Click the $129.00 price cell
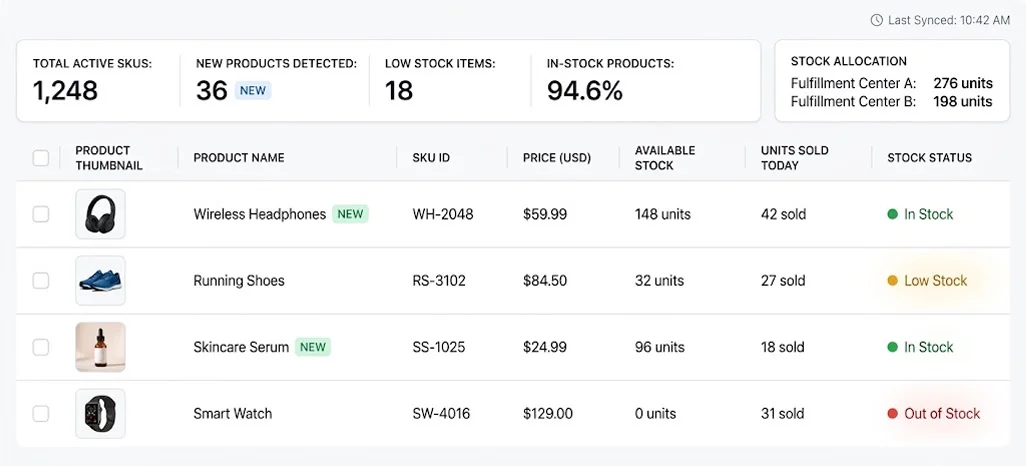Image resolution: width=1026 pixels, height=466 pixels. point(548,414)
